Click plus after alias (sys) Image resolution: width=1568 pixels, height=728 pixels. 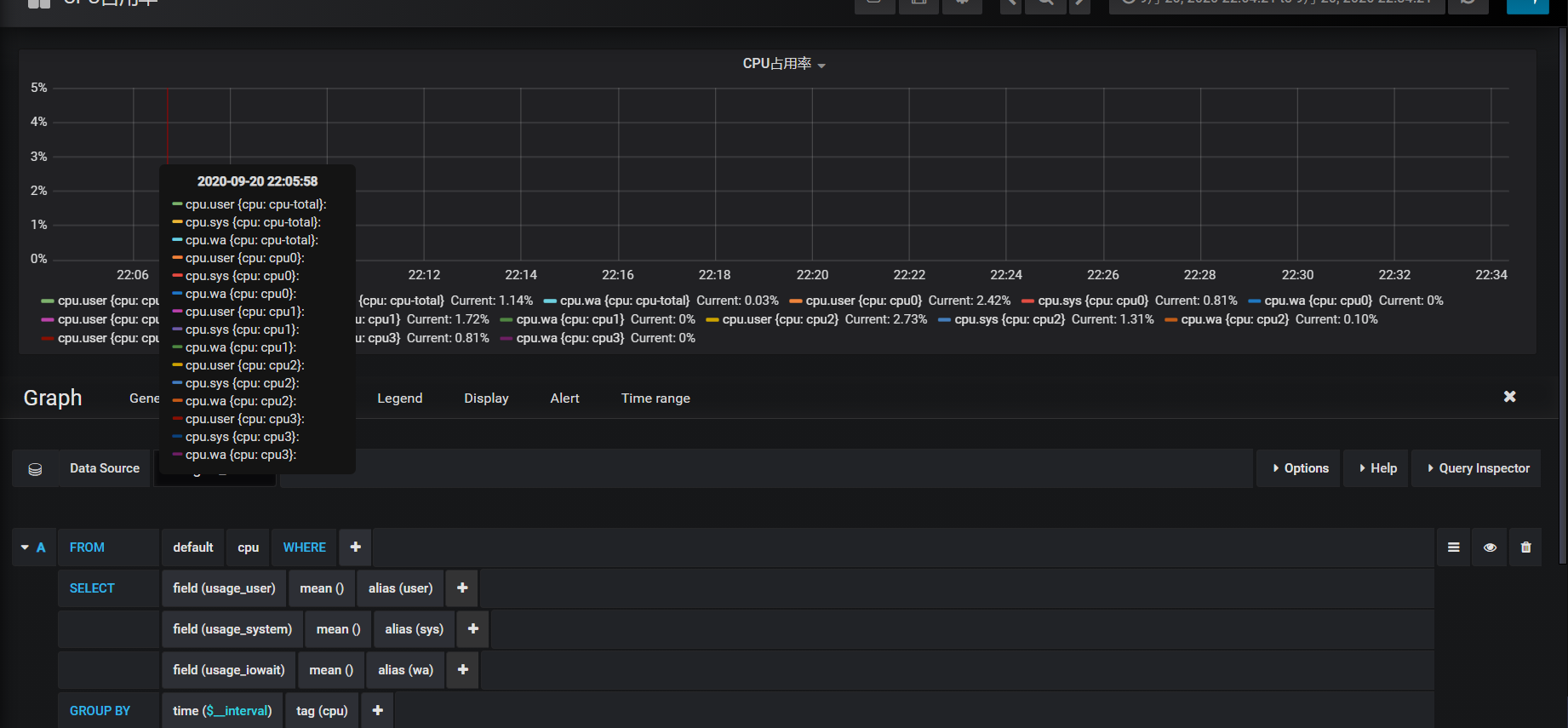[x=473, y=629]
